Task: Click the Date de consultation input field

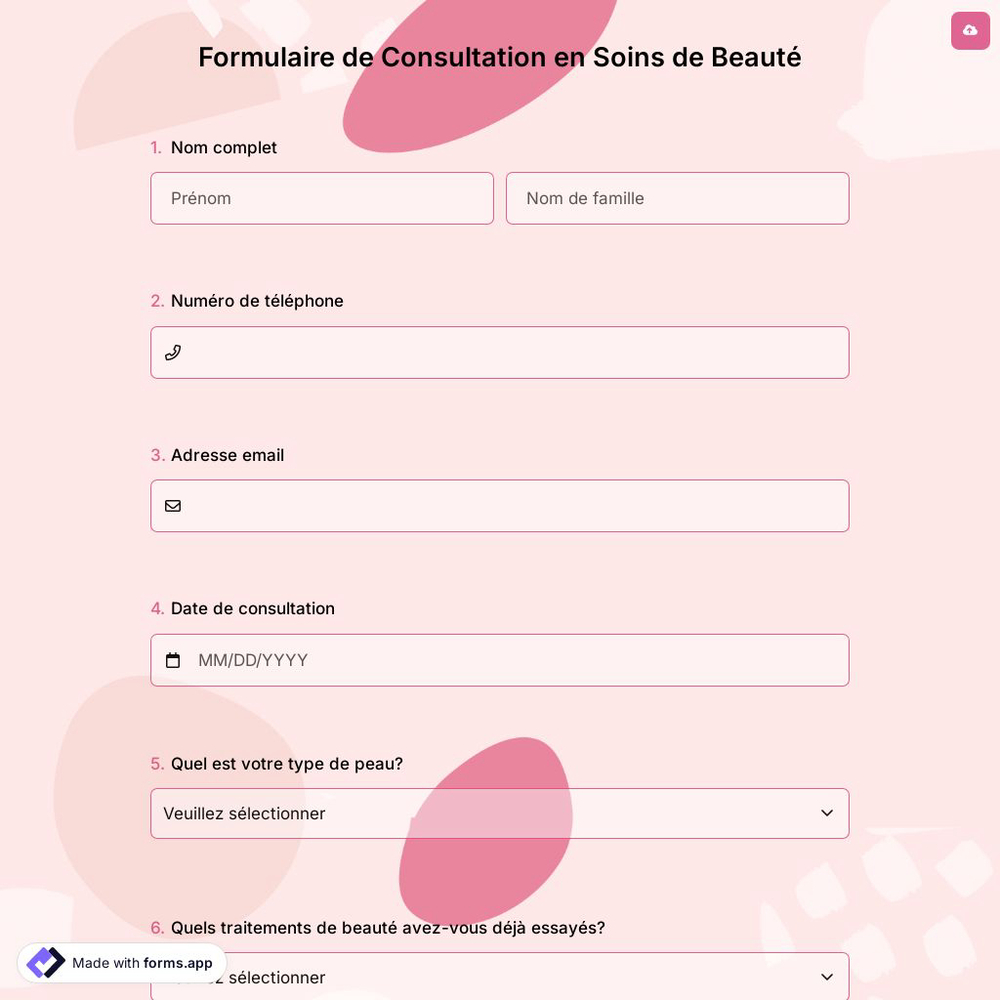Action: [500, 660]
